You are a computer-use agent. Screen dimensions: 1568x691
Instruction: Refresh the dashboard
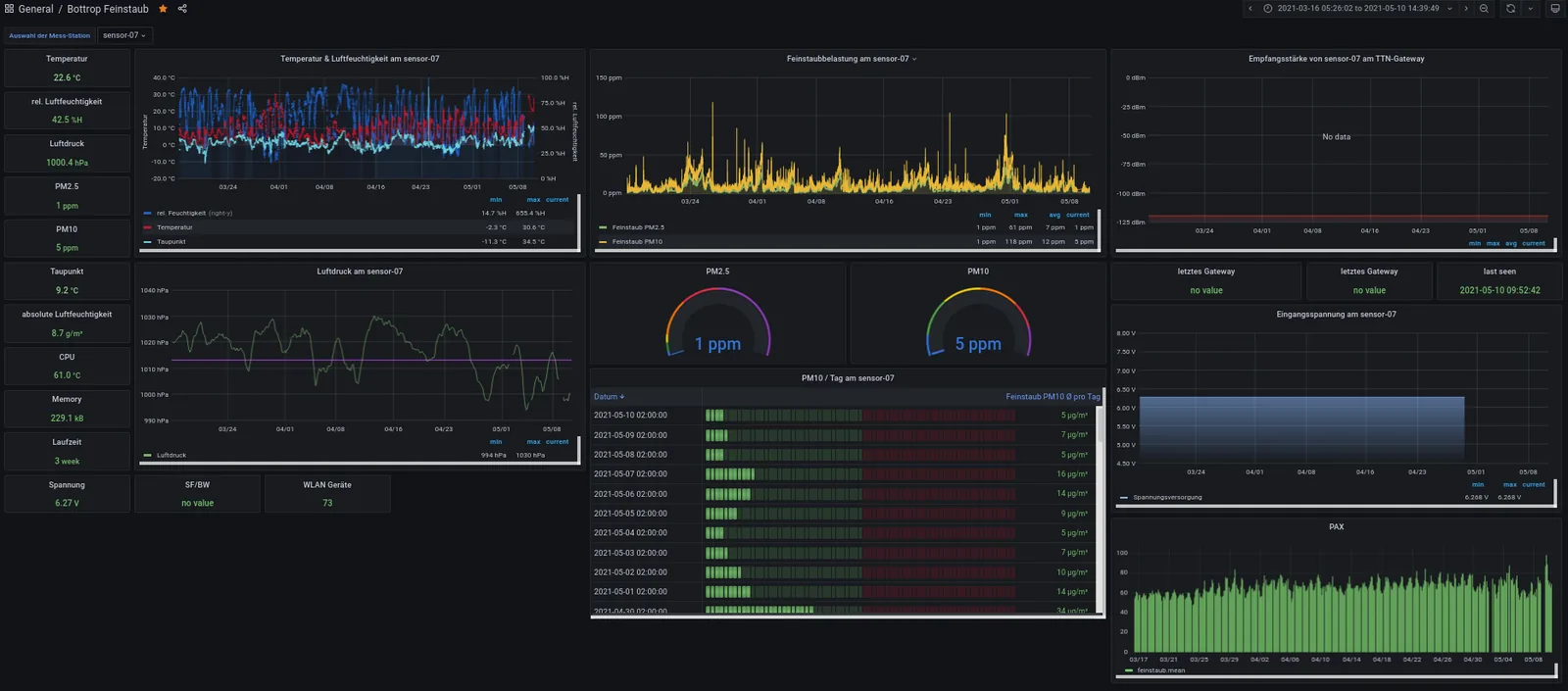point(1510,9)
